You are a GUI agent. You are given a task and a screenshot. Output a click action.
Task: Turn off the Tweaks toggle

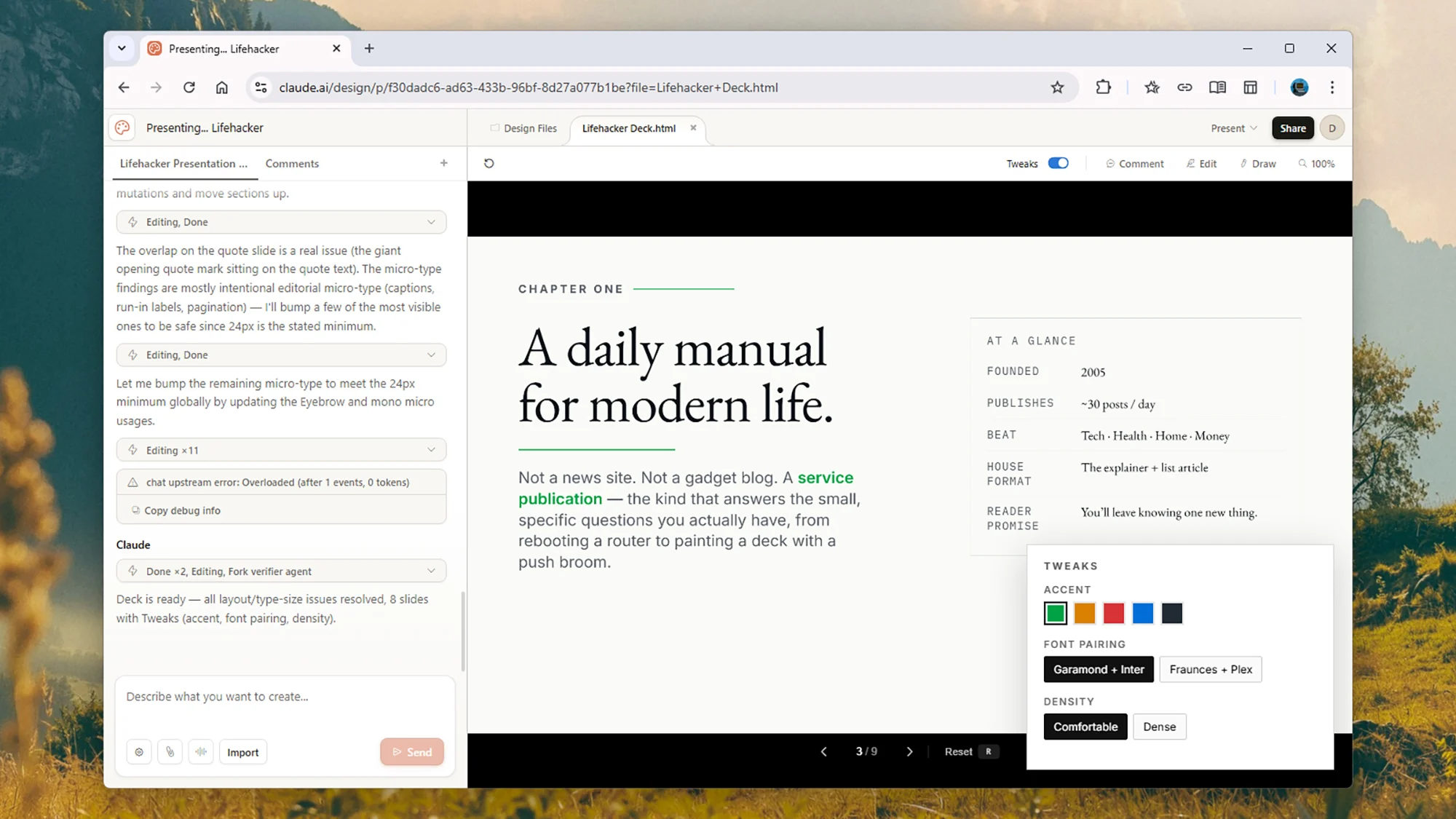[x=1058, y=163]
